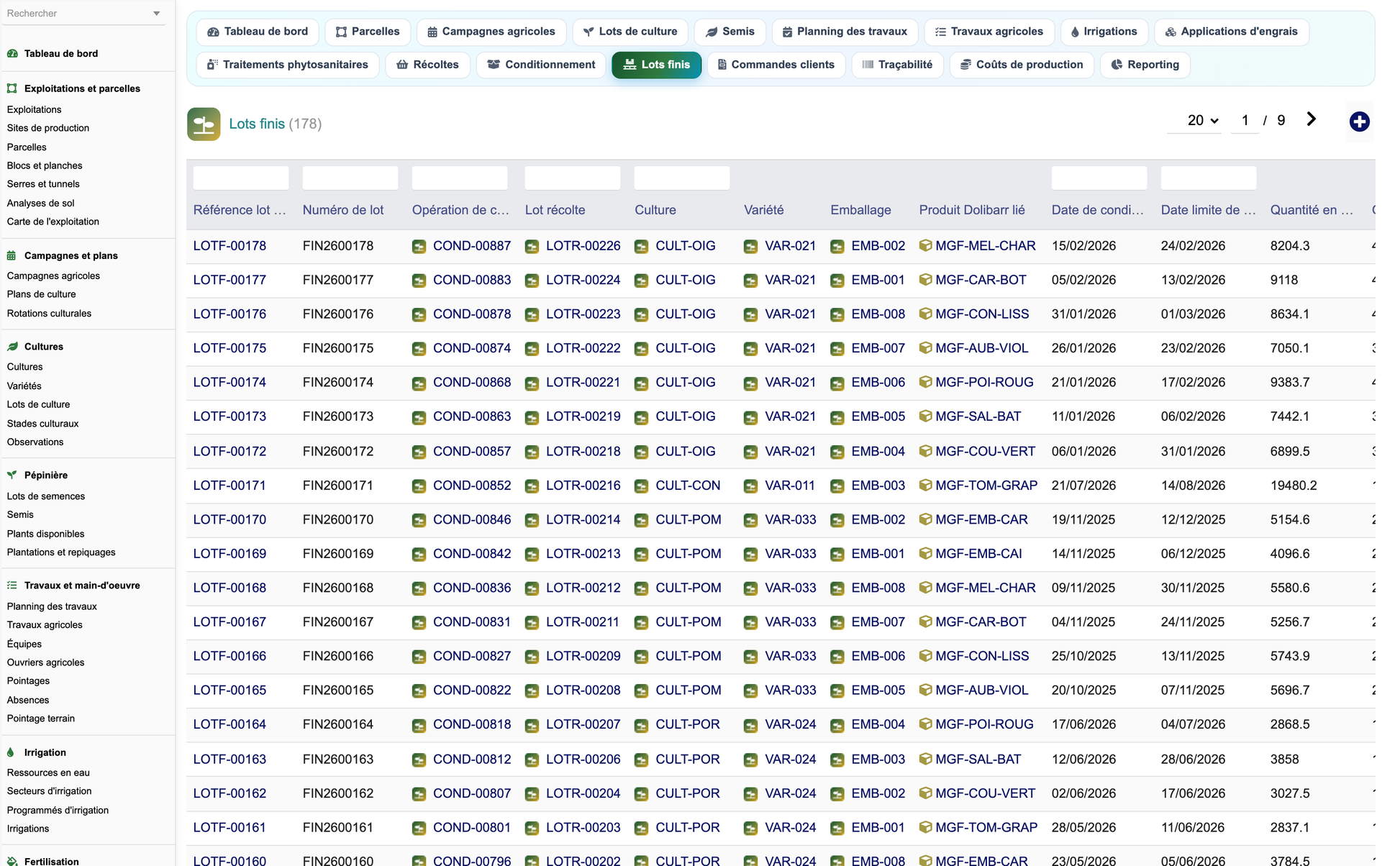Sort by Variété column header

pyautogui.click(x=763, y=210)
